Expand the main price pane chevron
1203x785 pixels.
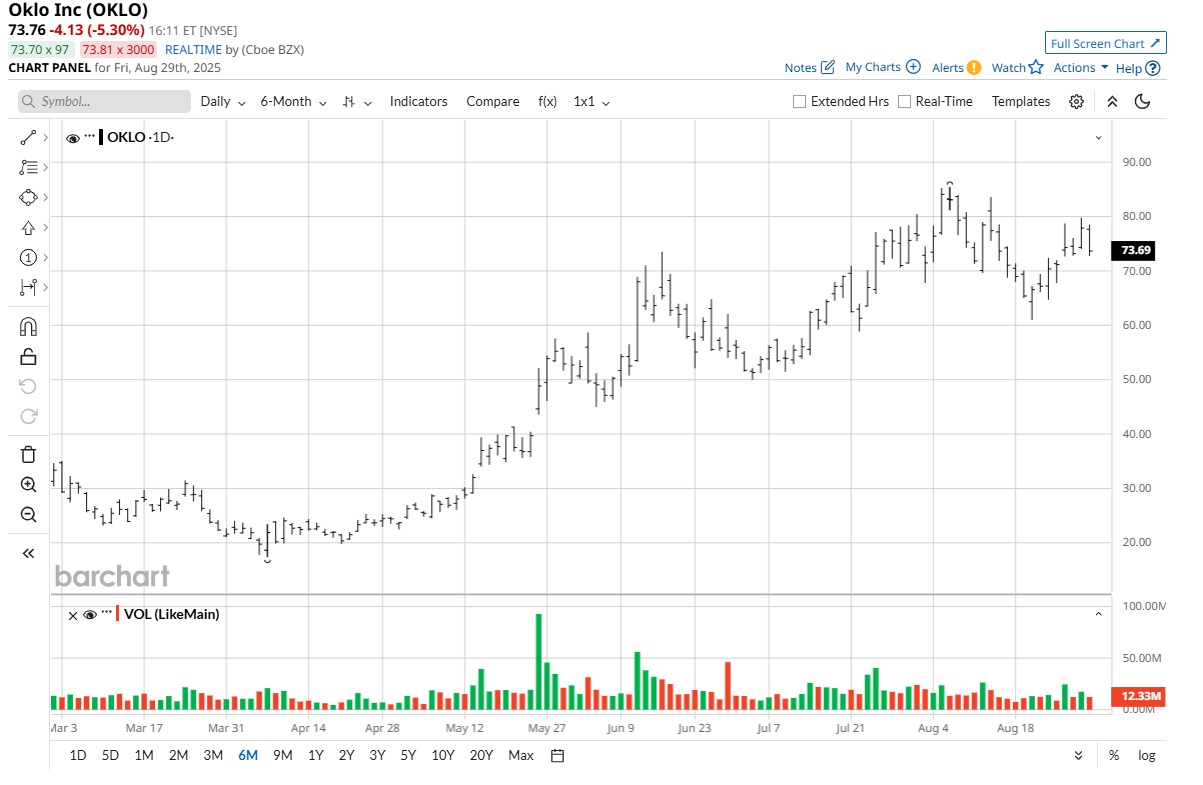[1098, 137]
